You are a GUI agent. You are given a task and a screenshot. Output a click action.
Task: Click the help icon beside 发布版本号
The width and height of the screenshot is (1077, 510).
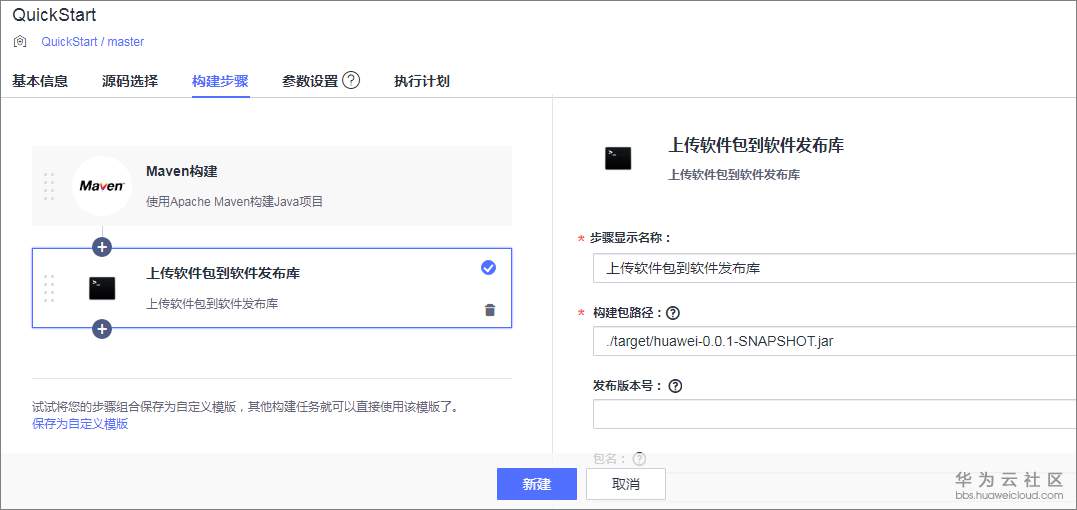(675, 386)
